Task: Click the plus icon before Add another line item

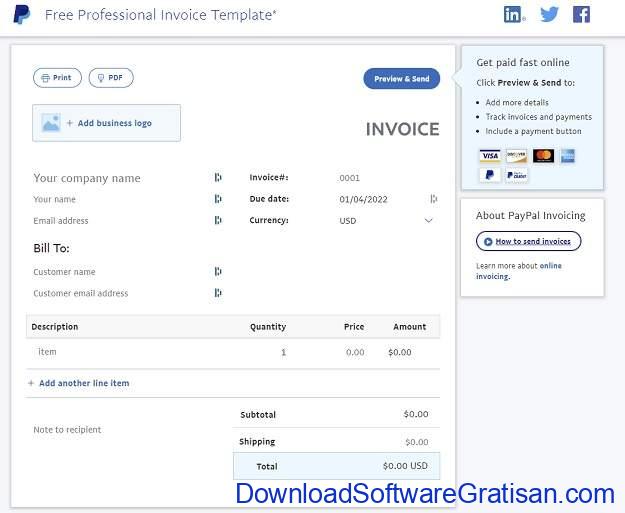Action: [x=31, y=383]
